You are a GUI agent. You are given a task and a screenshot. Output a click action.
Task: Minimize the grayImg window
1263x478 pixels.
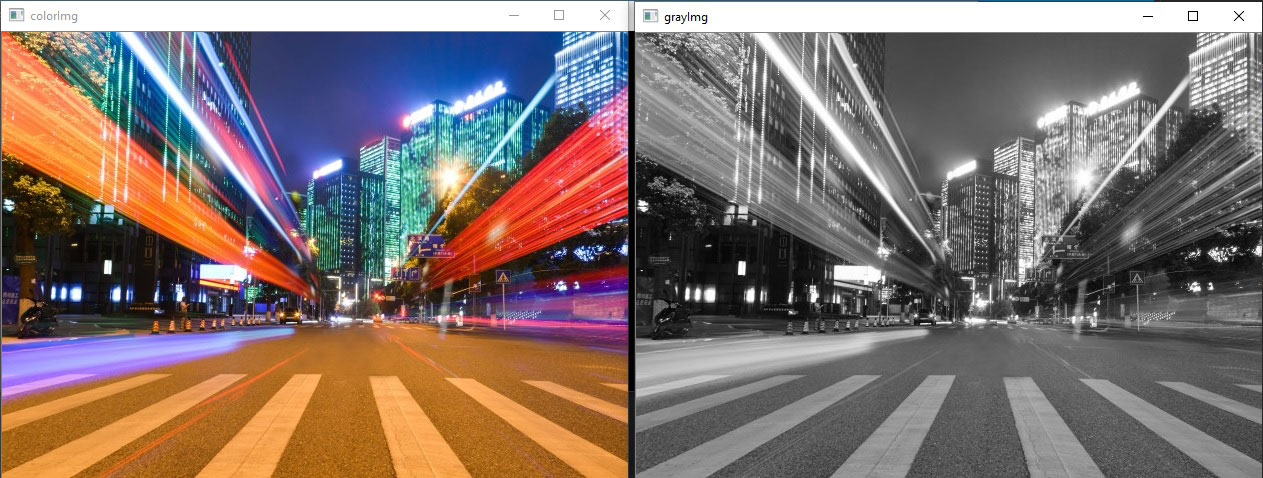coord(1147,16)
